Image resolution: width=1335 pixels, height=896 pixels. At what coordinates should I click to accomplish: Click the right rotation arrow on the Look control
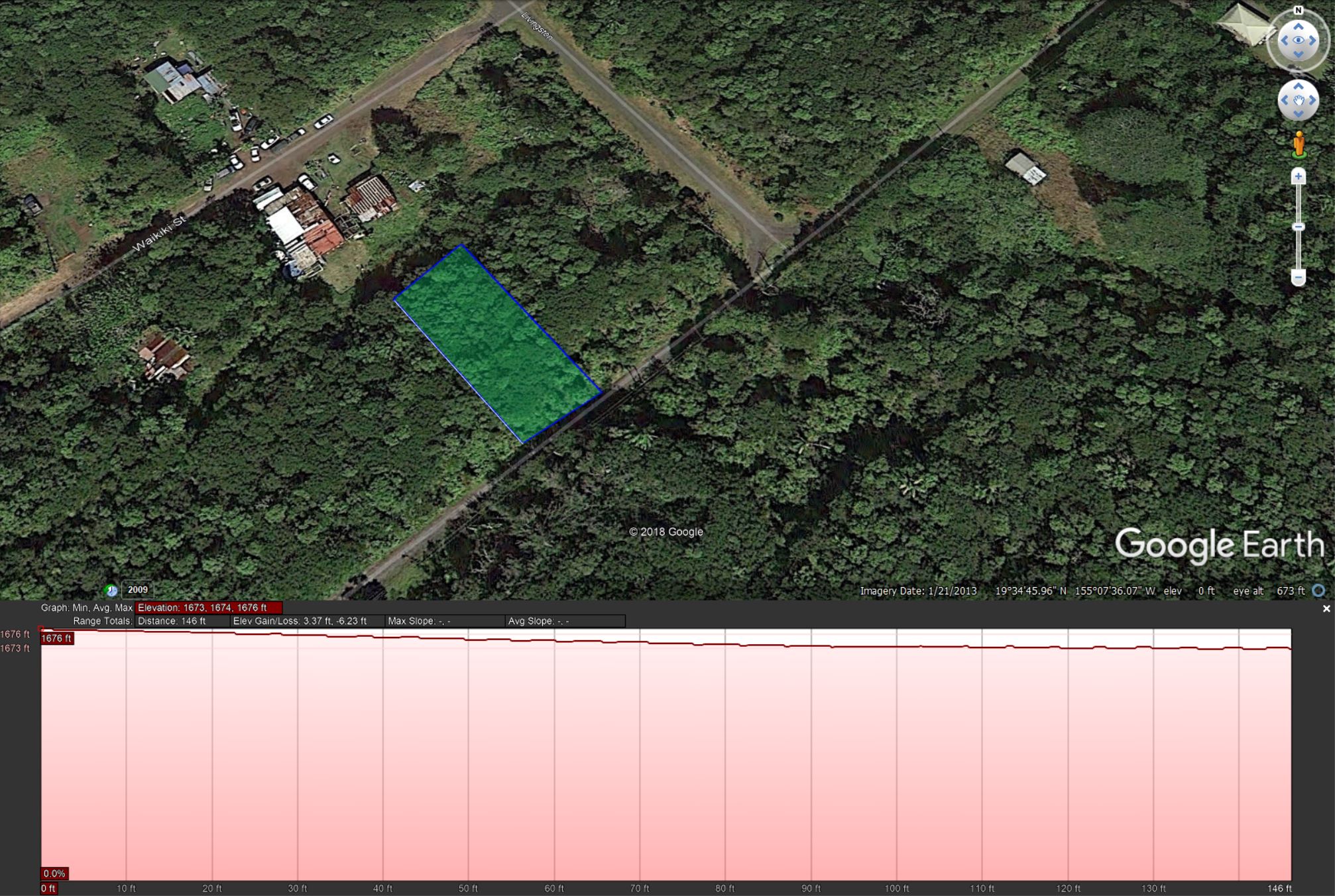pos(1312,40)
